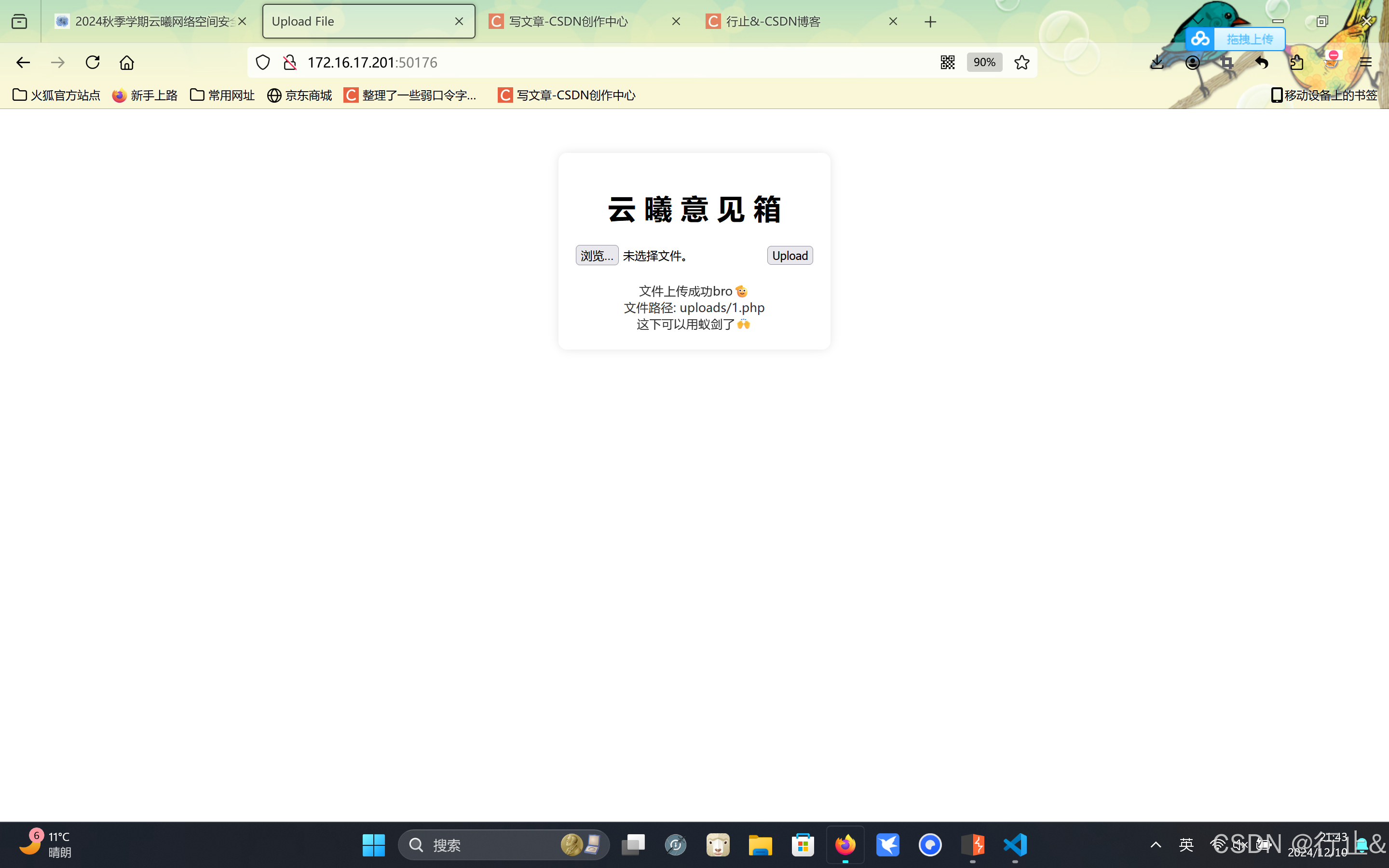Show hidden system tray icons chevron
Screen dimensions: 1389x868
(x=1156, y=844)
